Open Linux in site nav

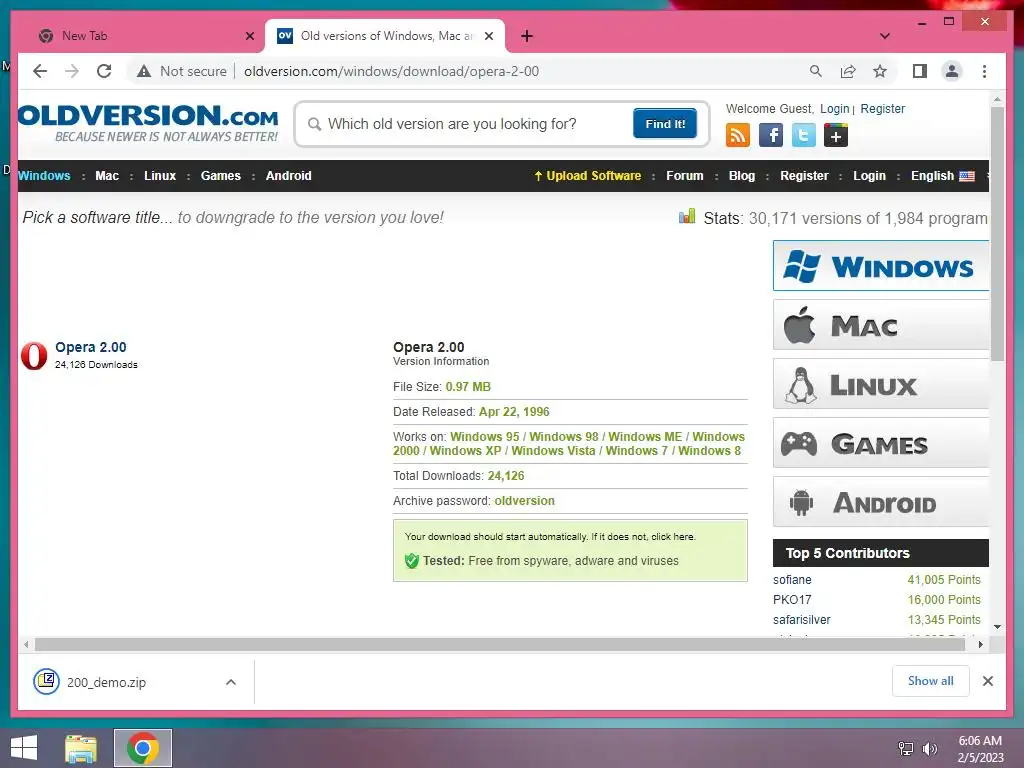[160, 176]
